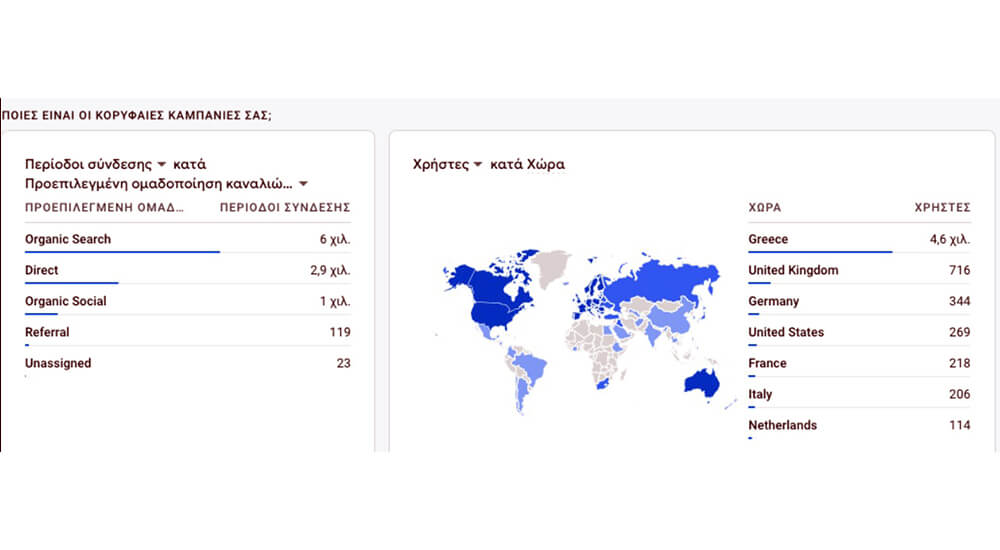
Task: Click the Greece users progress bar
Action: point(820,252)
